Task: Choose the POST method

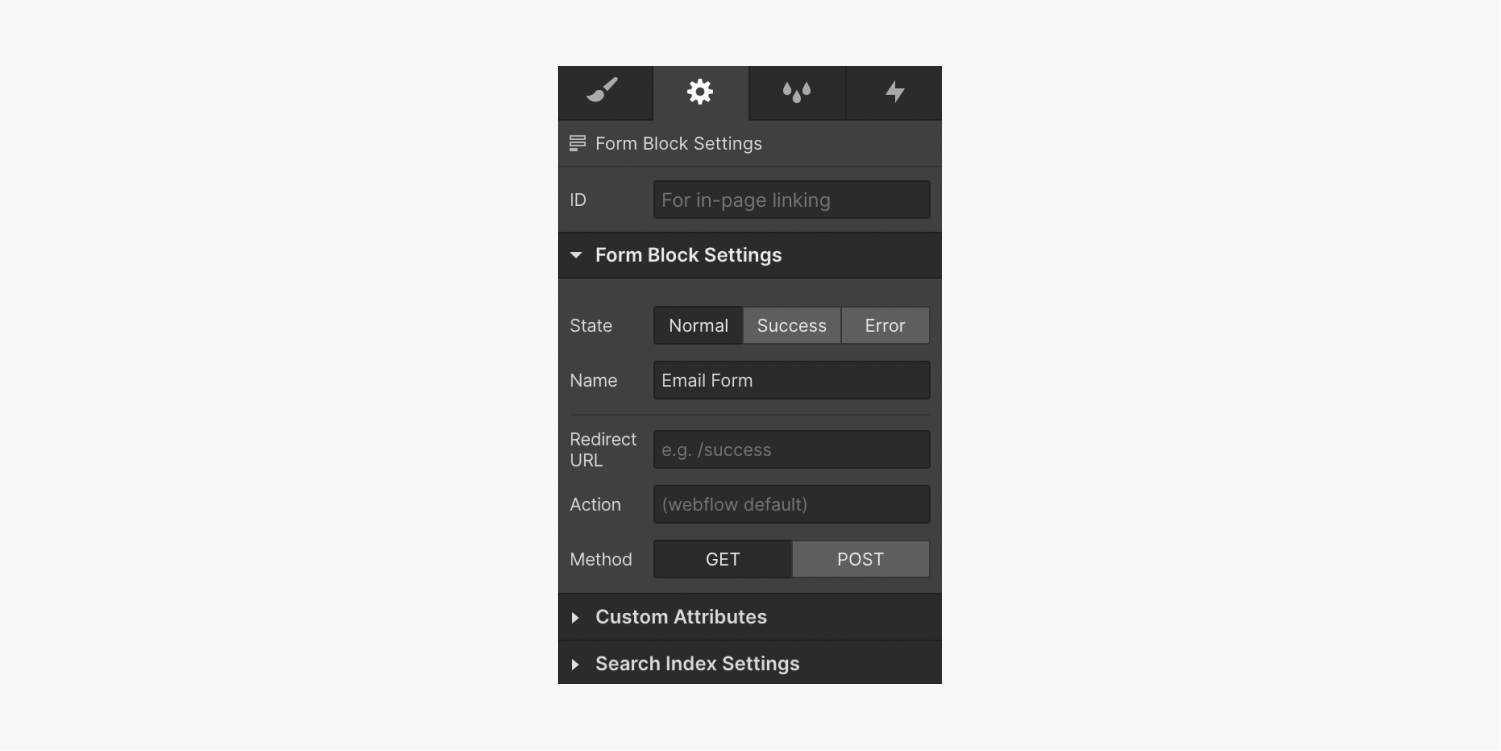Action: [861, 559]
